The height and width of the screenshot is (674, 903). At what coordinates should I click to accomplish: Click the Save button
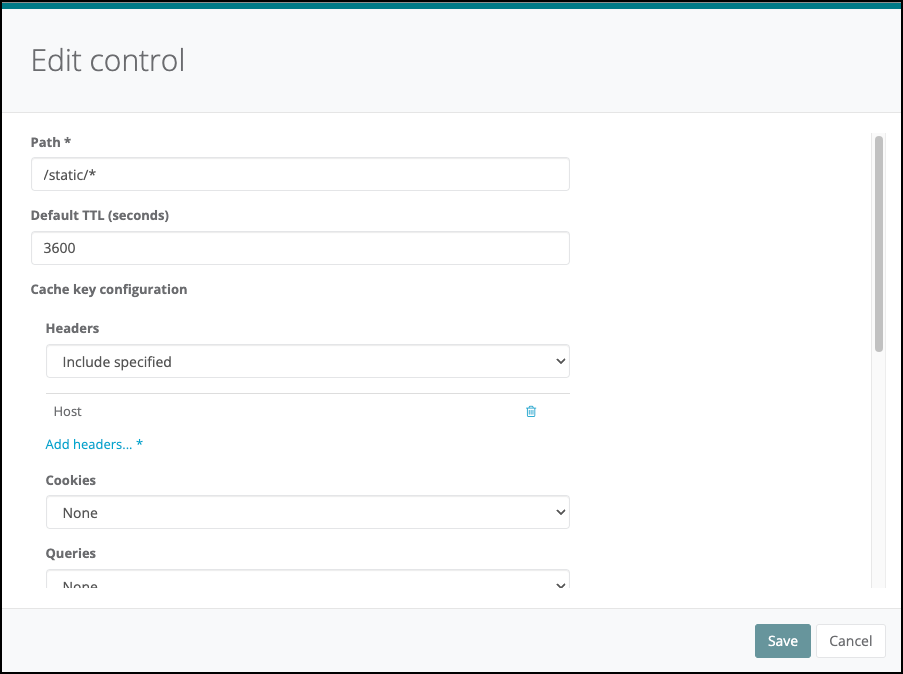(782, 641)
